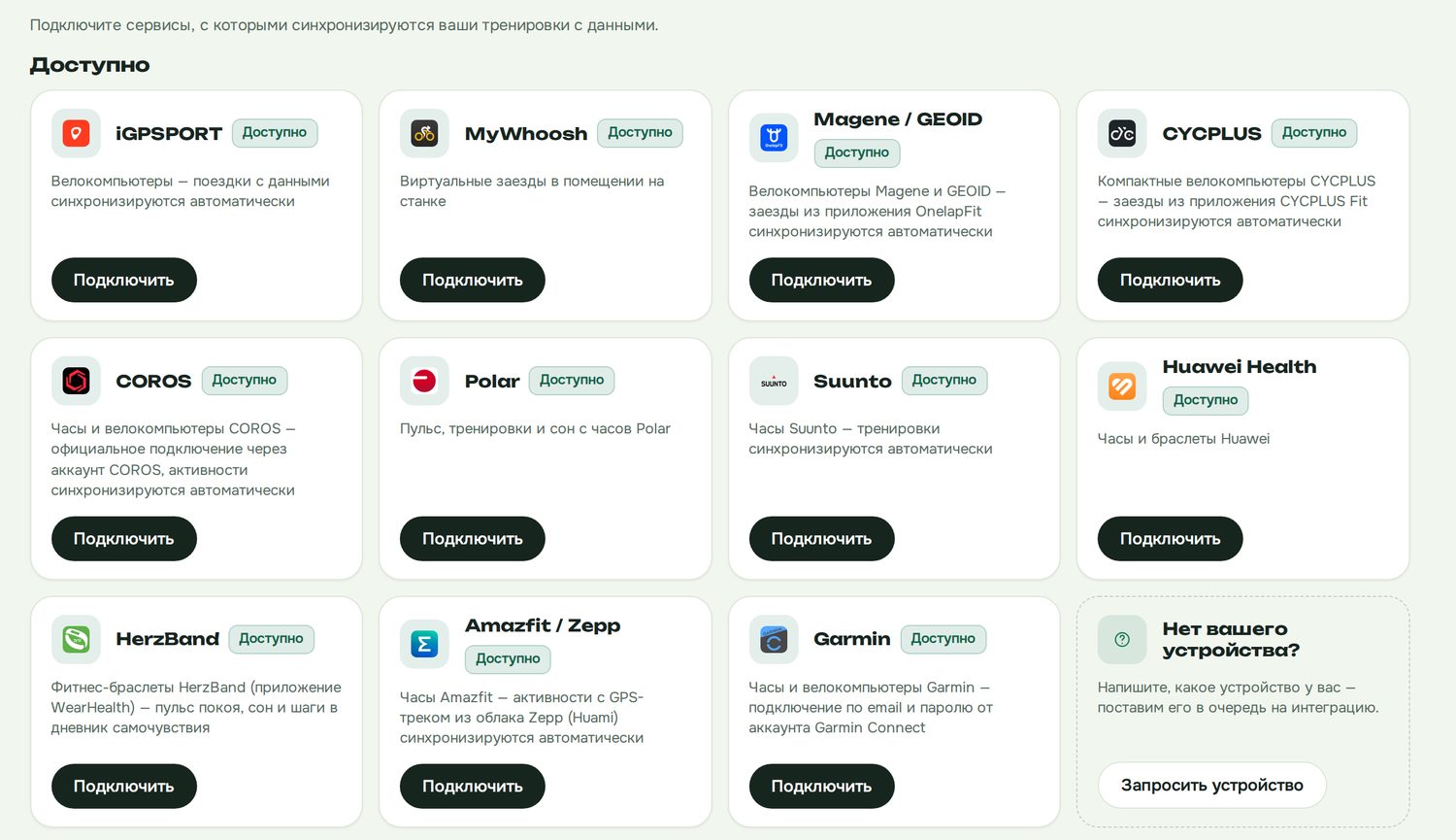This screenshot has height=840, width=1456.
Task: Click the iGPSPORT red logo icon
Action: 76,133
